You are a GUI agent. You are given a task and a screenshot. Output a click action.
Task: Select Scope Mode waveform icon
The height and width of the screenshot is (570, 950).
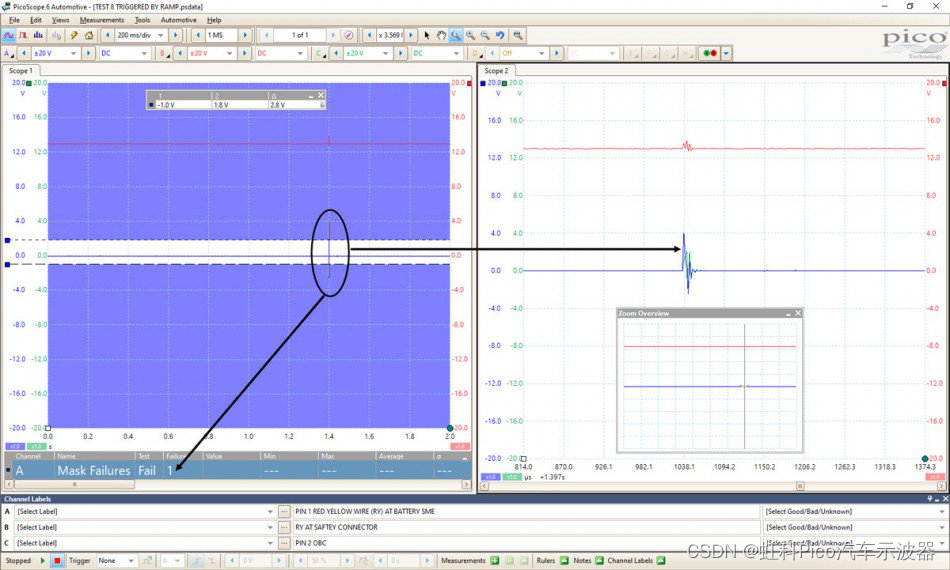point(8,36)
